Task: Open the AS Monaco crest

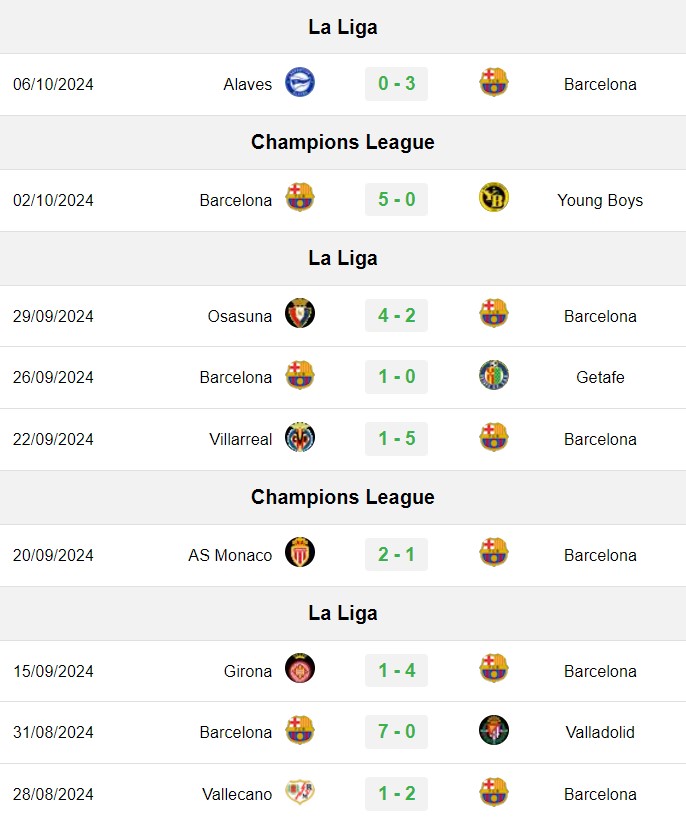Action: tap(300, 552)
